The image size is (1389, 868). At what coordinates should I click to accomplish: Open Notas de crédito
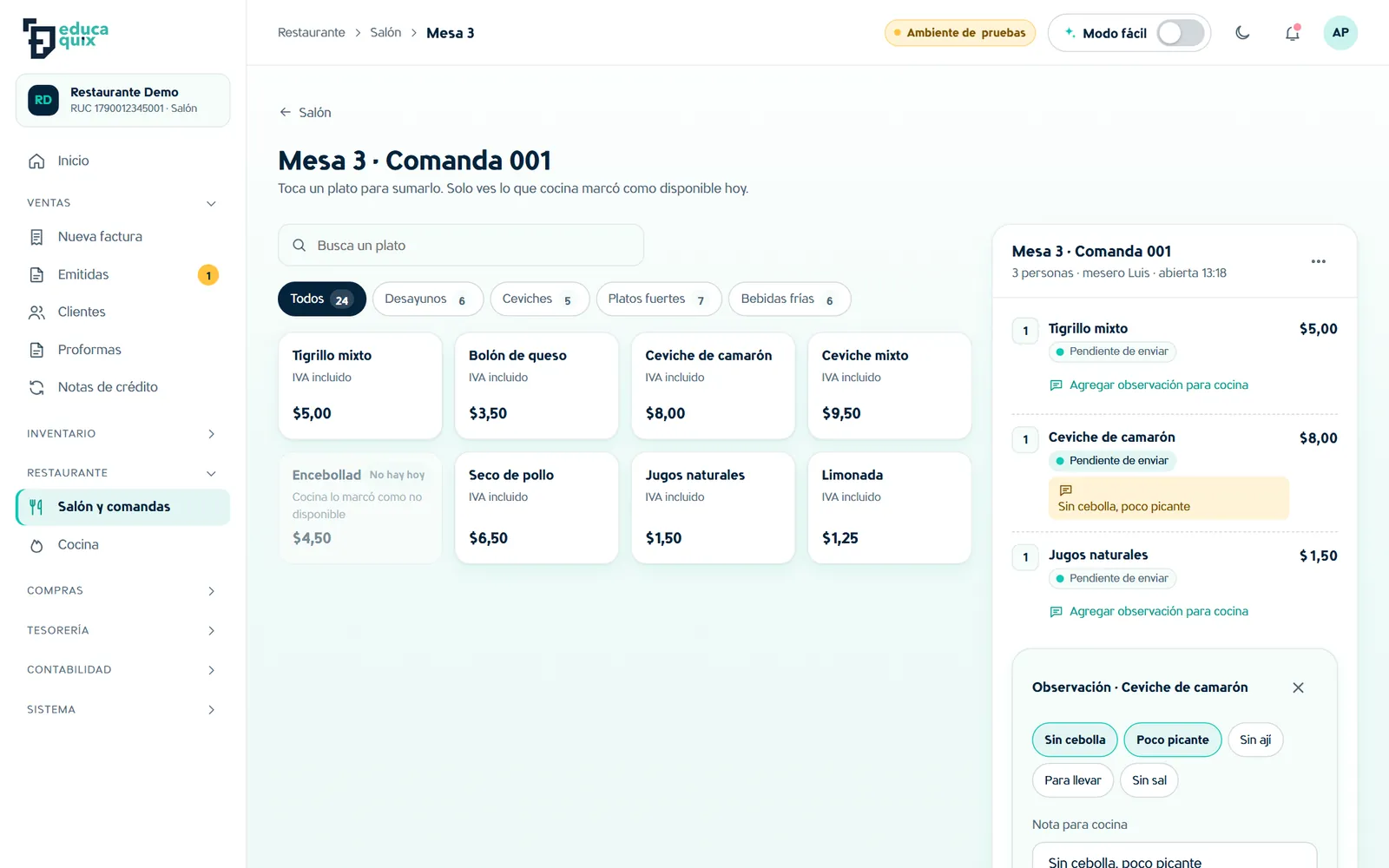point(122,387)
